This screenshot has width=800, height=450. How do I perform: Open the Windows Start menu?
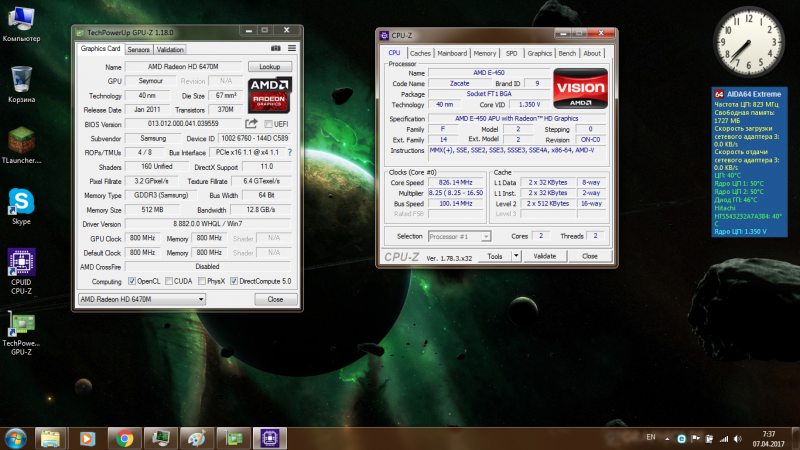pos(15,438)
